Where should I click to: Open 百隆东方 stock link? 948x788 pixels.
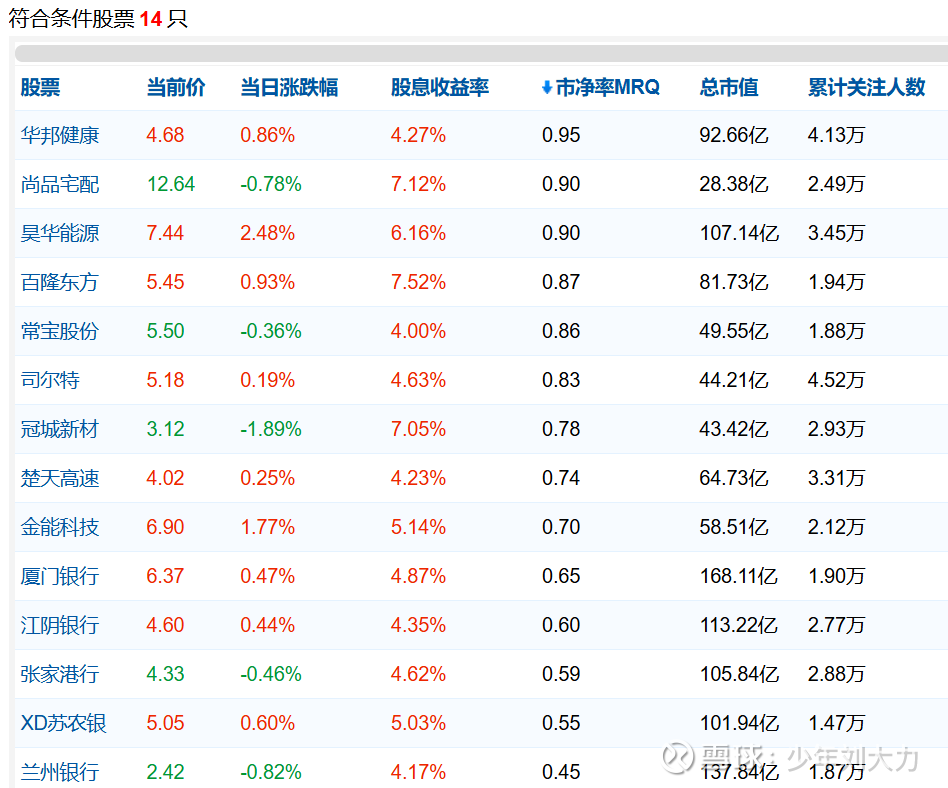(59, 282)
